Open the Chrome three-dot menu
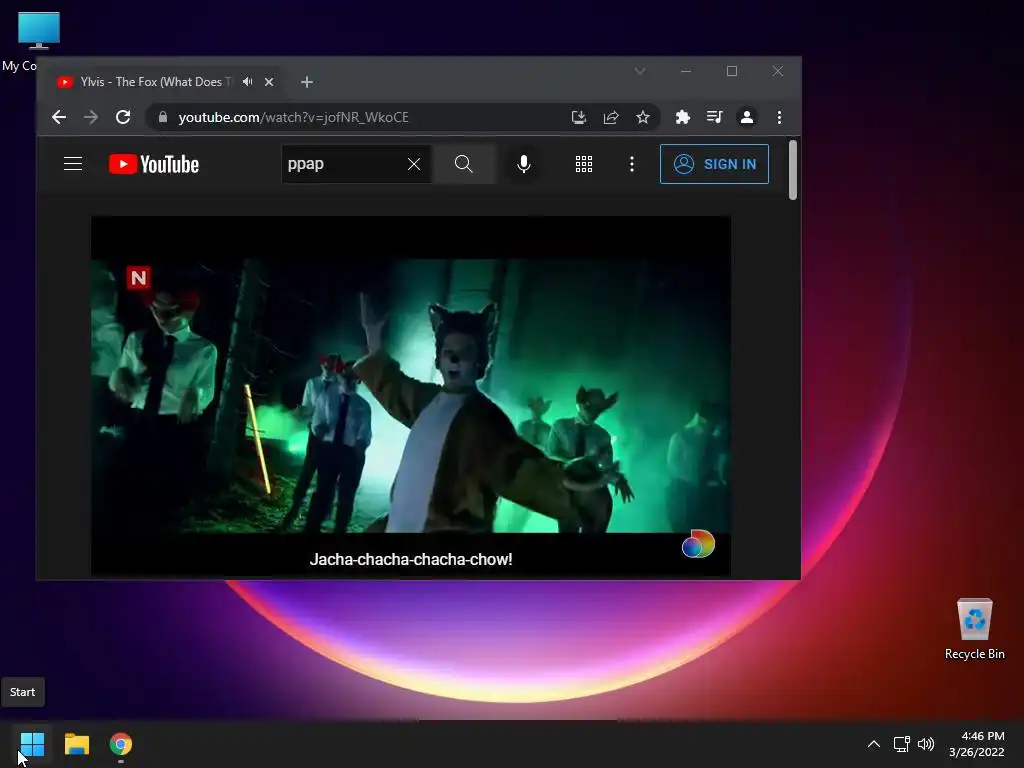 [779, 117]
